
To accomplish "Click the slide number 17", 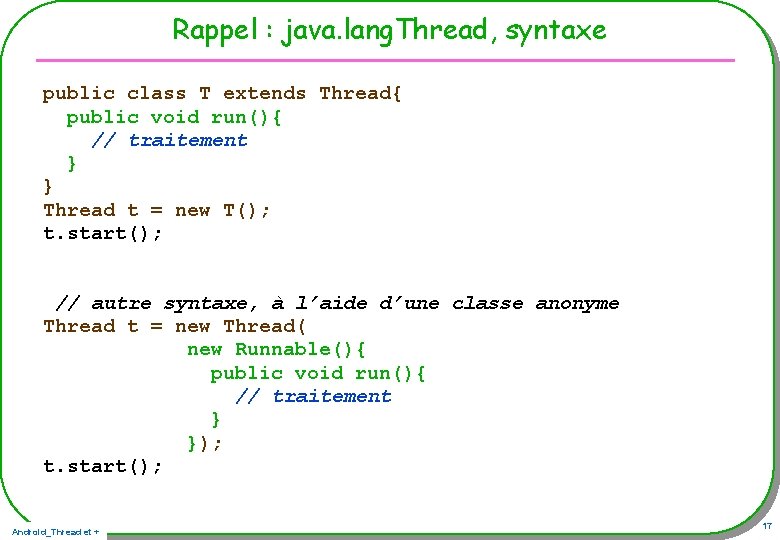I will tap(767, 526).
